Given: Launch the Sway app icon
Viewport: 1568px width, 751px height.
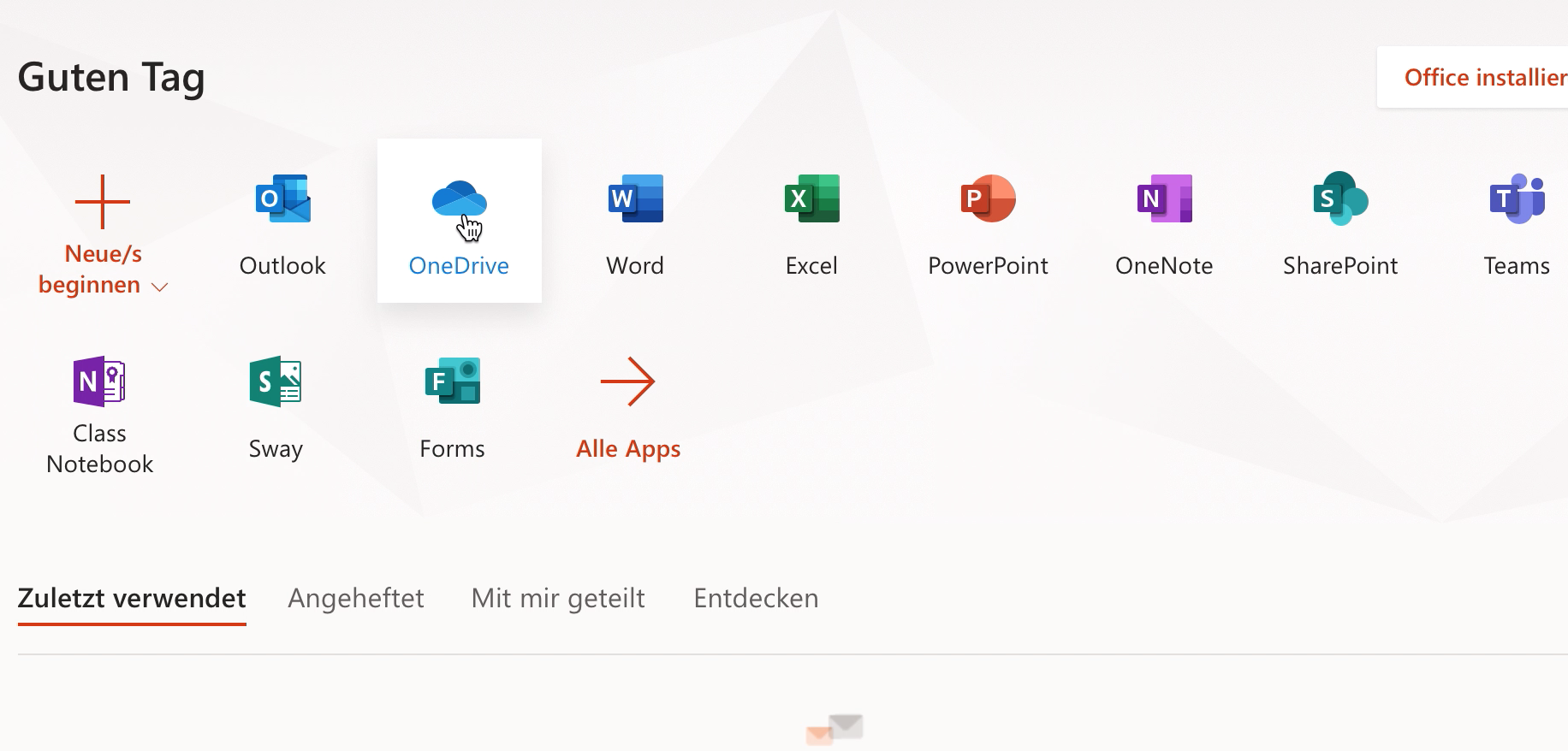Looking at the screenshot, I should pos(276,381).
